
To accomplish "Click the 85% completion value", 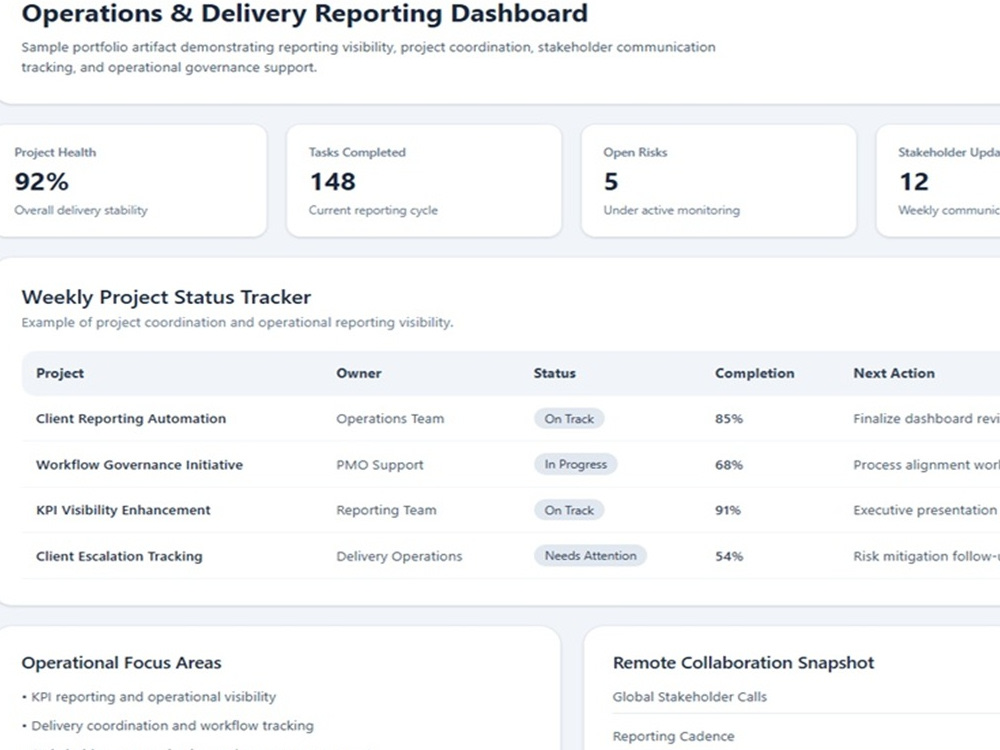I will [x=729, y=419].
